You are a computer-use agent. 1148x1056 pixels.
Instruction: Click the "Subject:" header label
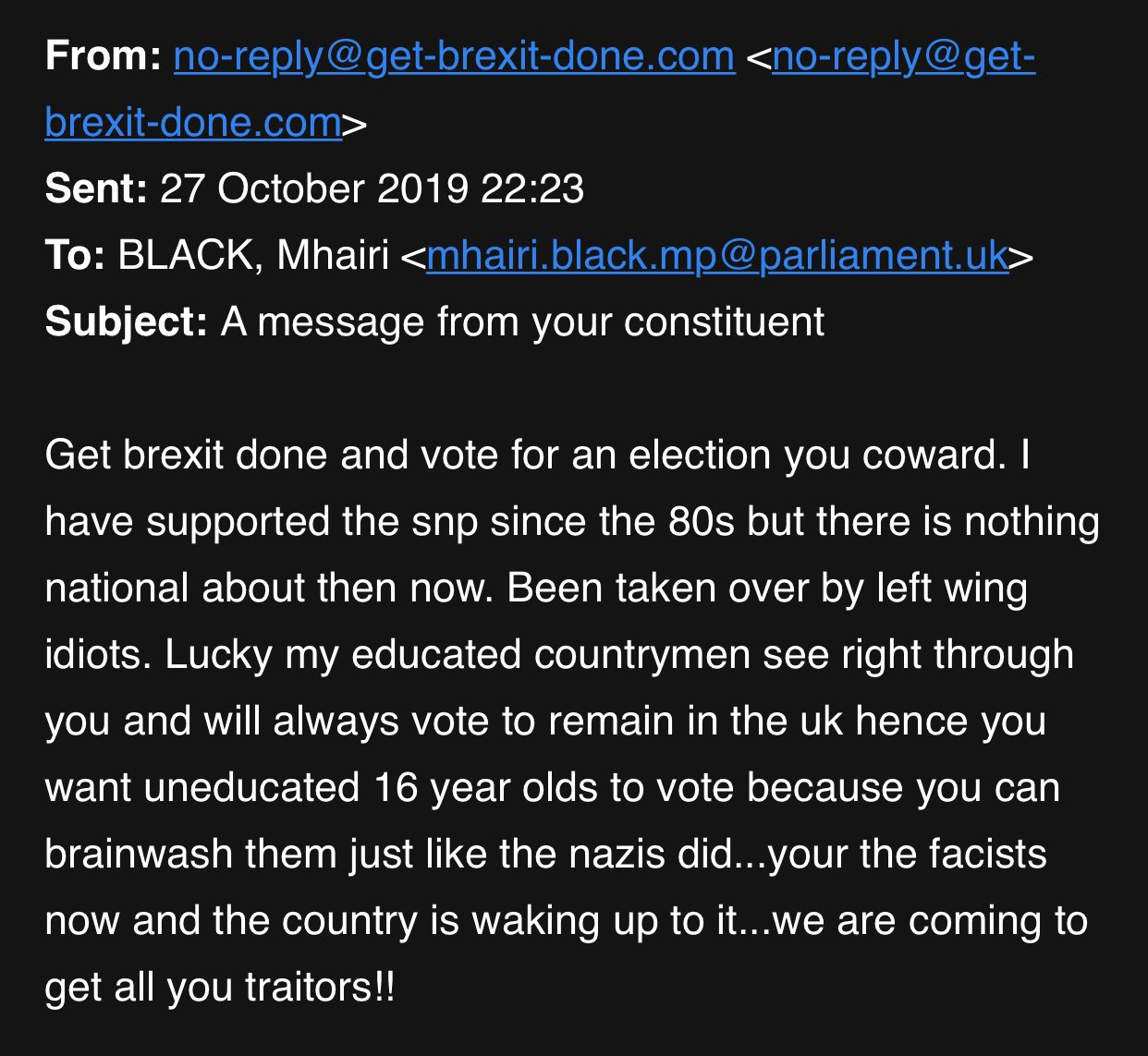[x=126, y=322]
